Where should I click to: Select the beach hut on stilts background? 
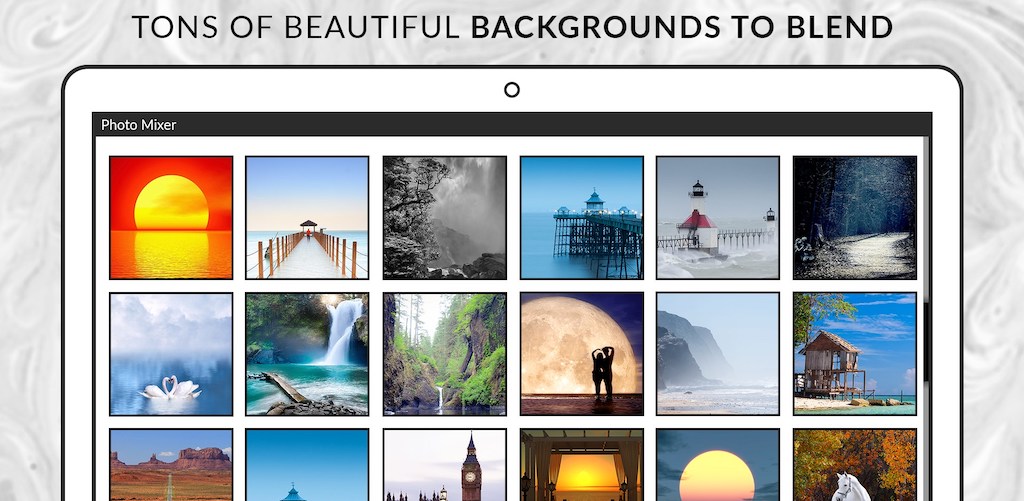(x=854, y=354)
